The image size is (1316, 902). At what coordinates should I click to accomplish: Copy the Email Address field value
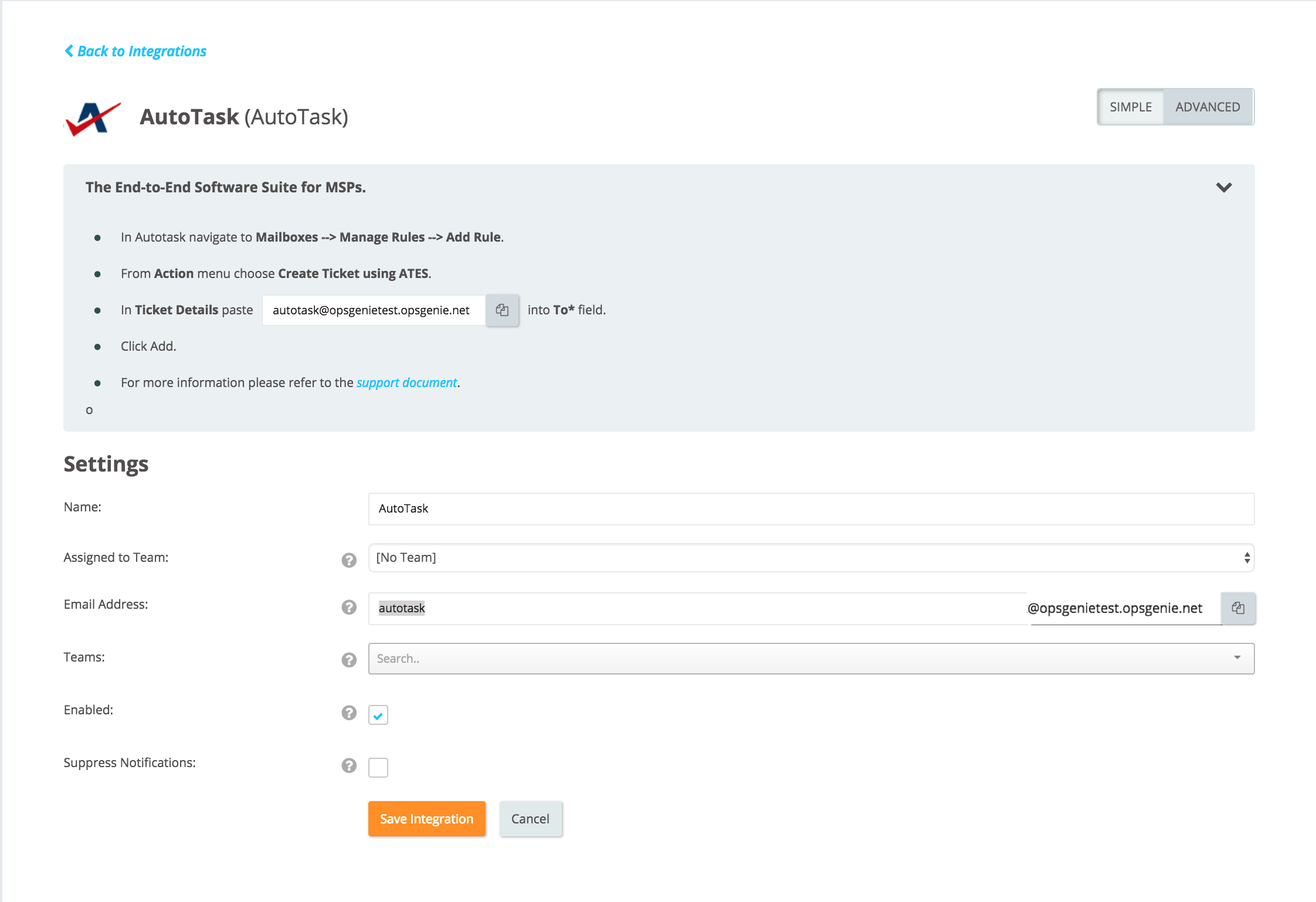pos(1237,608)
